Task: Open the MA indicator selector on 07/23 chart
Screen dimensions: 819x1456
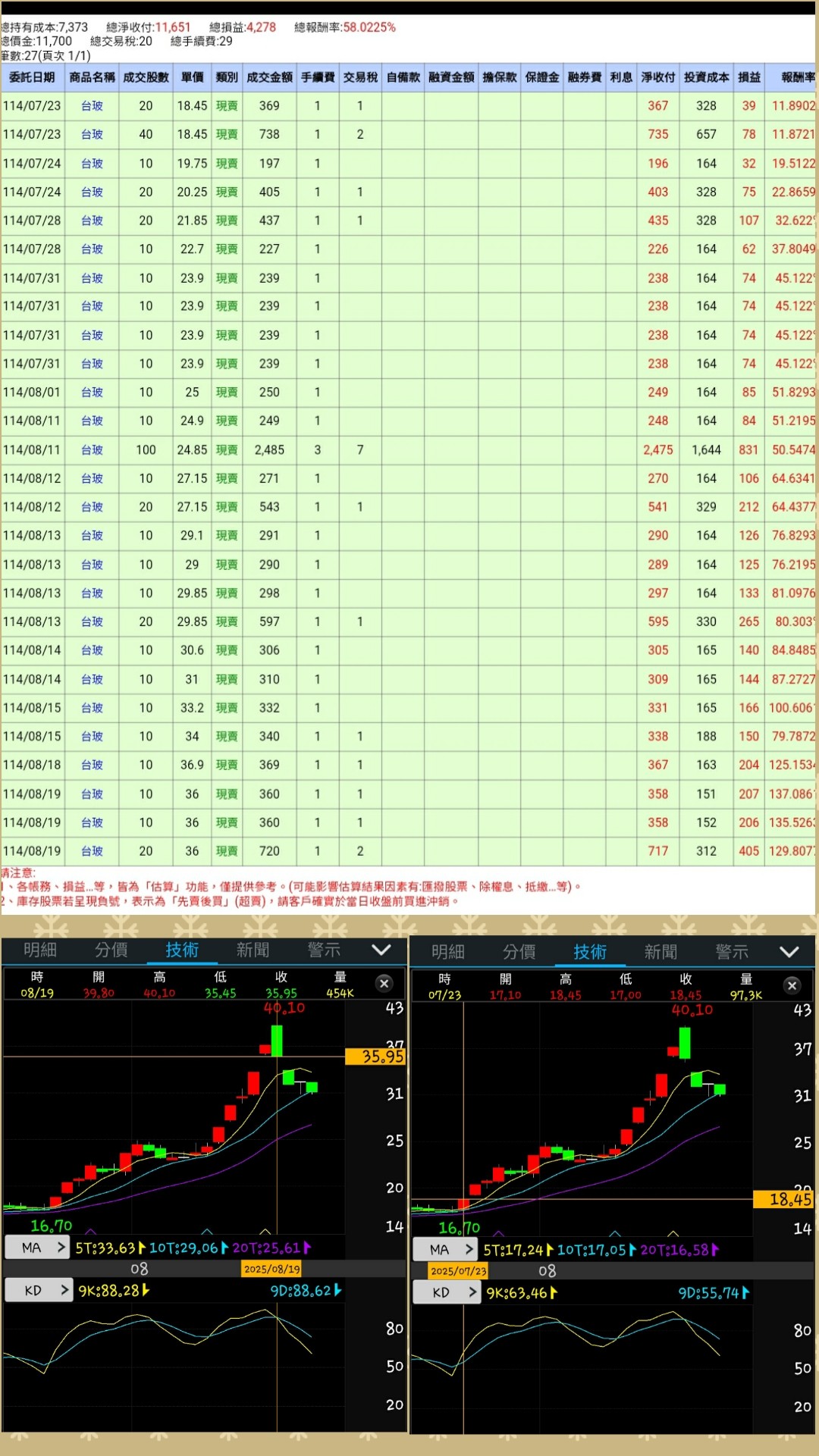Action: [x=445, y=1249]
